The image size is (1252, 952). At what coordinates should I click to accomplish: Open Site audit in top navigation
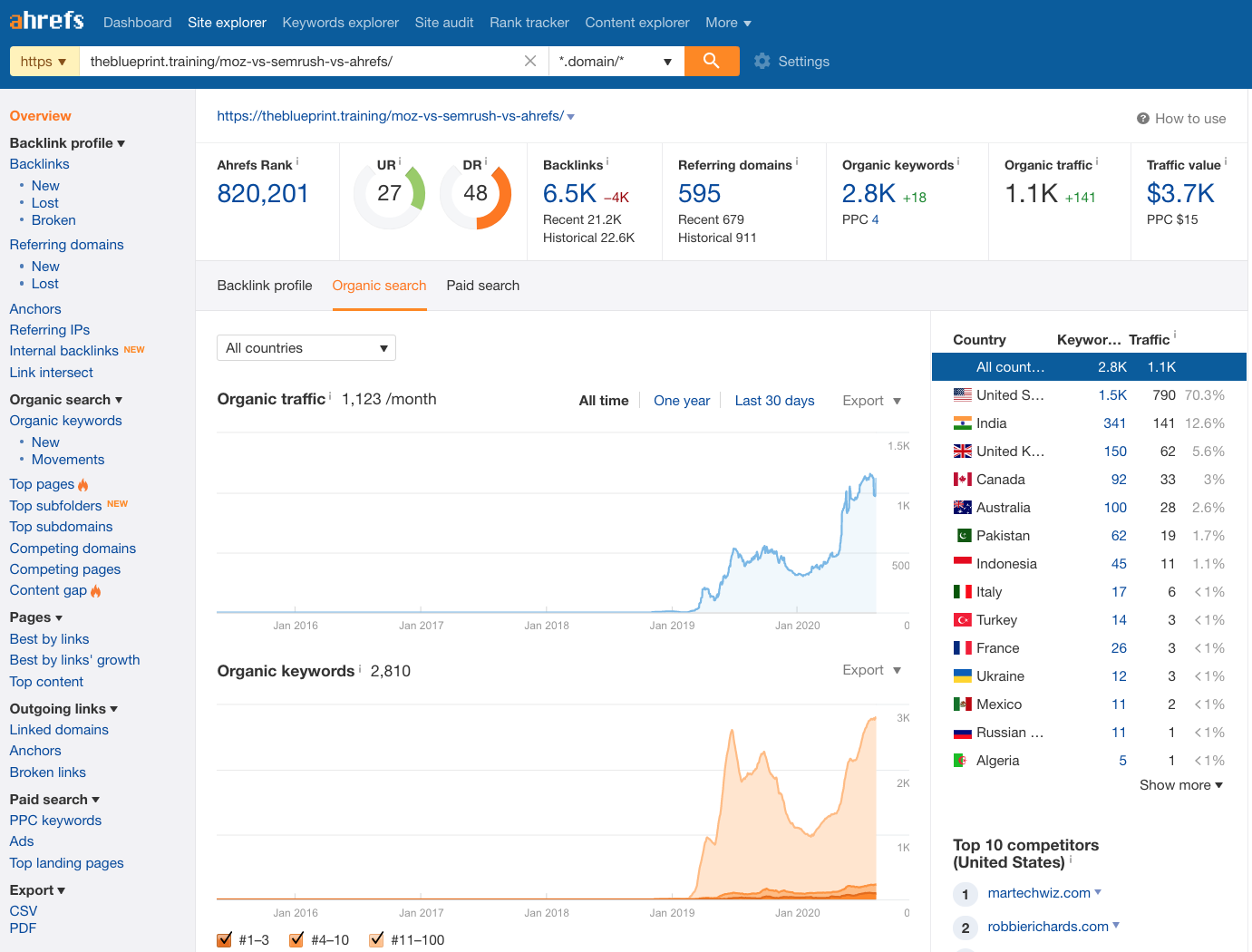click(x=444, y=23)
